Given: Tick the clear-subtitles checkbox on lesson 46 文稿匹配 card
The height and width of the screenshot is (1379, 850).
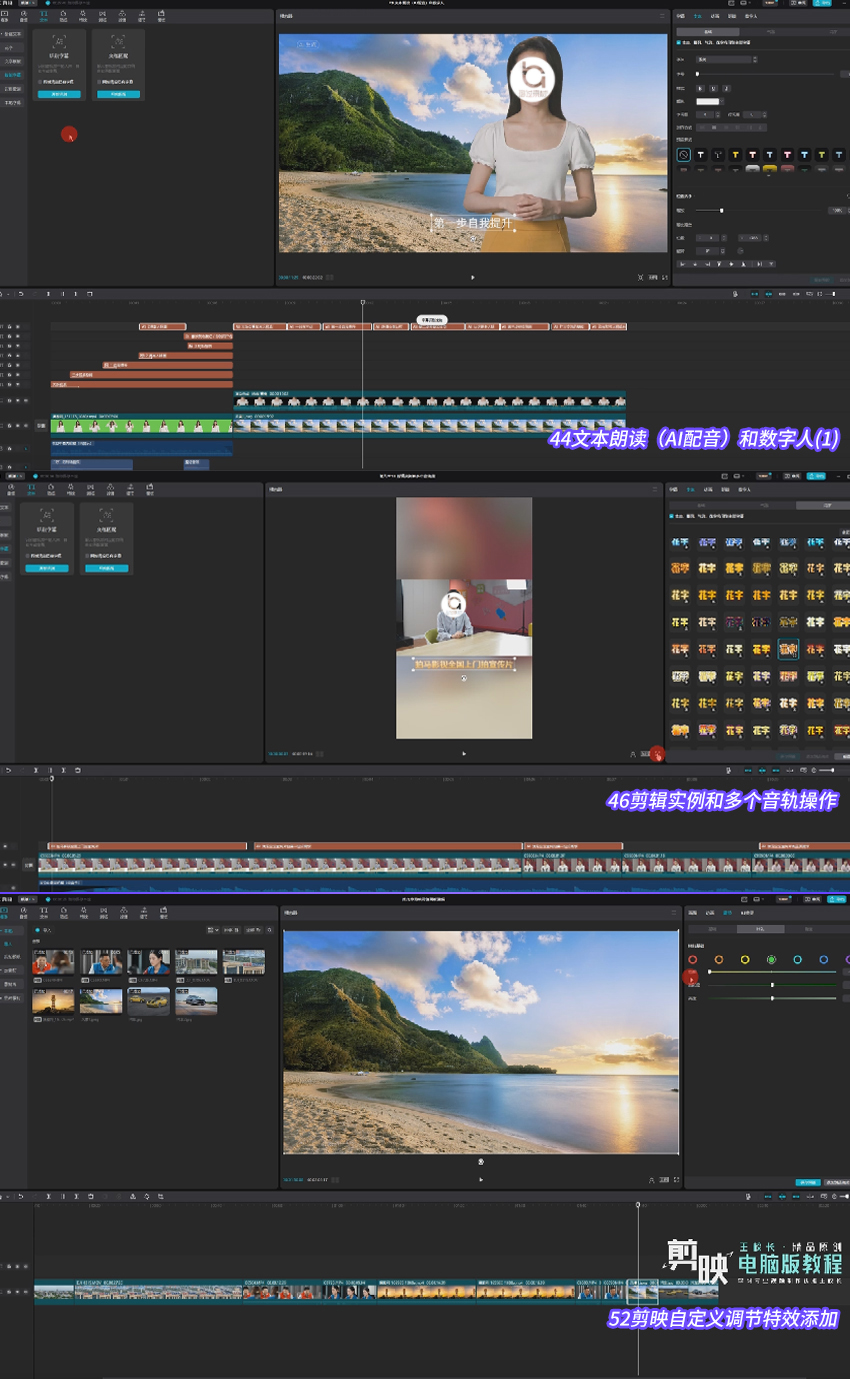Looking at the screenshot, I should [x=87, y=556].
